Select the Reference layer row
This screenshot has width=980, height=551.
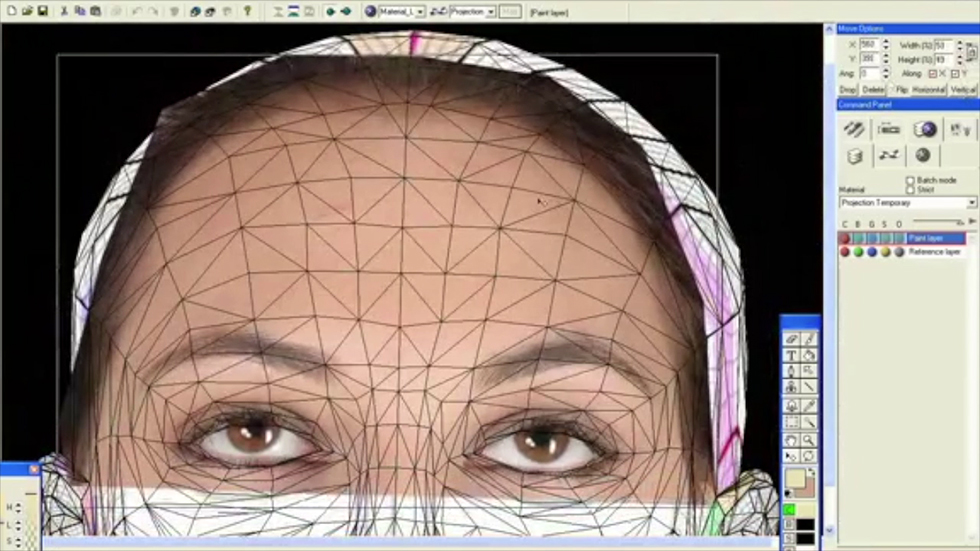pos(902,252)
